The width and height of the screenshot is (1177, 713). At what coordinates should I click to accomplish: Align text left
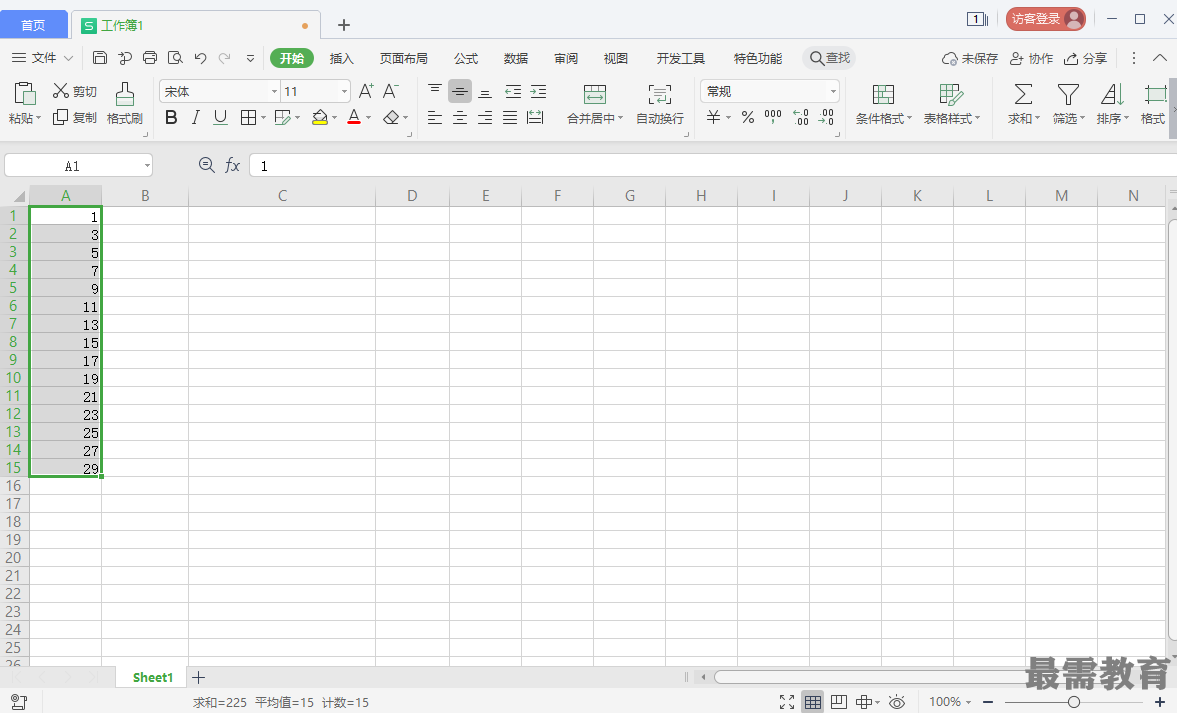tap(435, 117)
